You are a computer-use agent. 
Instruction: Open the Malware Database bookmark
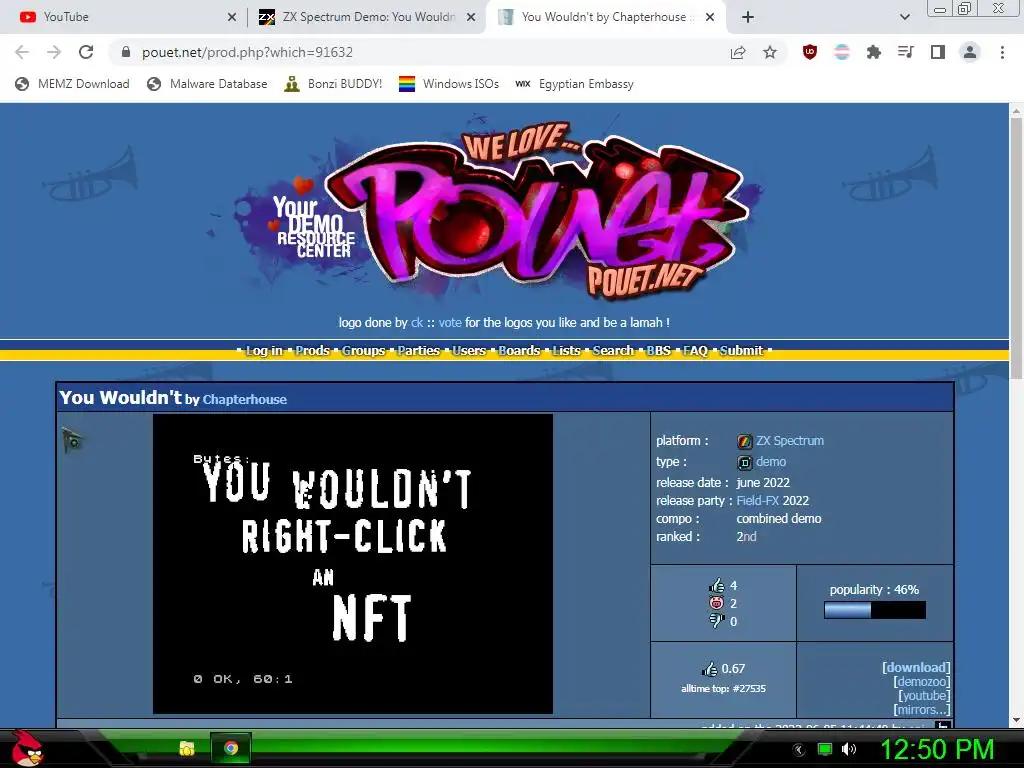point(207,84)
